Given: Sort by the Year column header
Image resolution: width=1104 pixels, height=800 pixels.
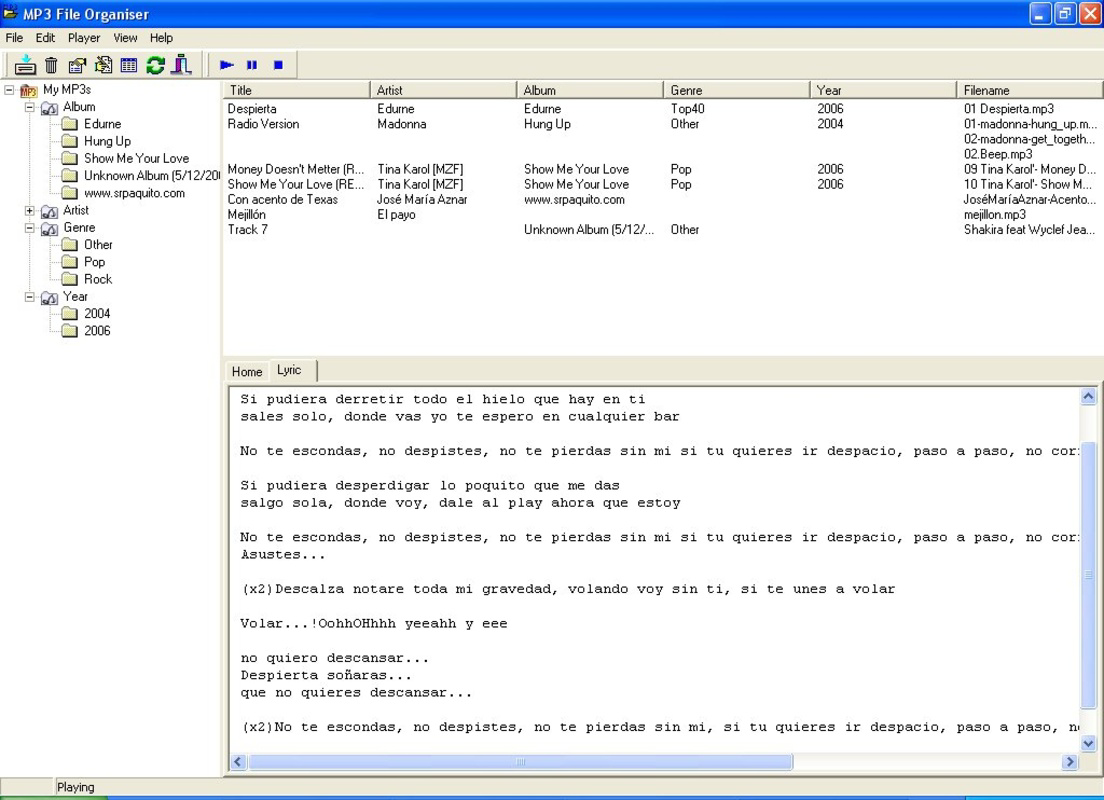Looking at the screenshot, I should point(883,90).
